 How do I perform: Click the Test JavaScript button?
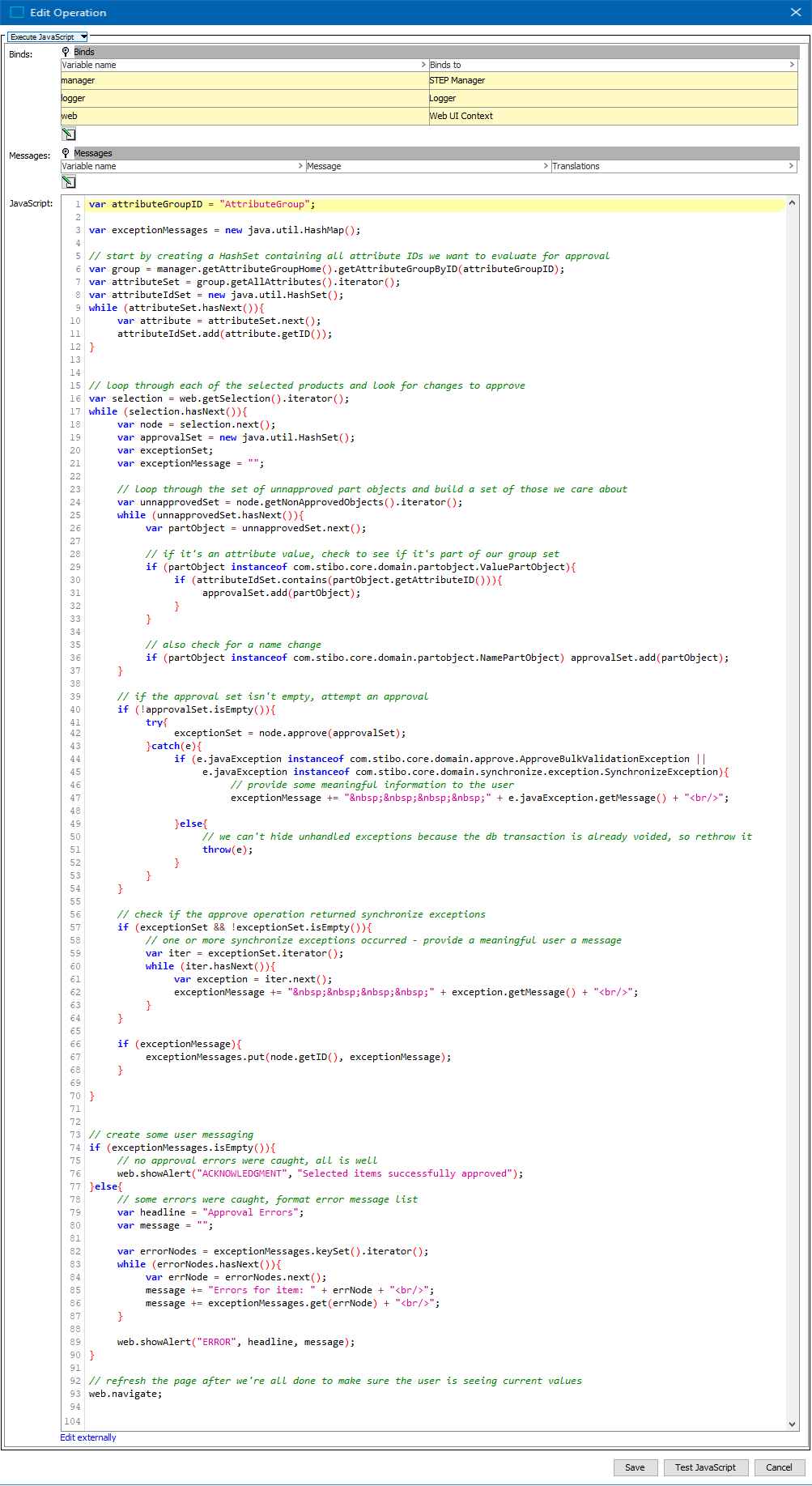pos(705,1467)
